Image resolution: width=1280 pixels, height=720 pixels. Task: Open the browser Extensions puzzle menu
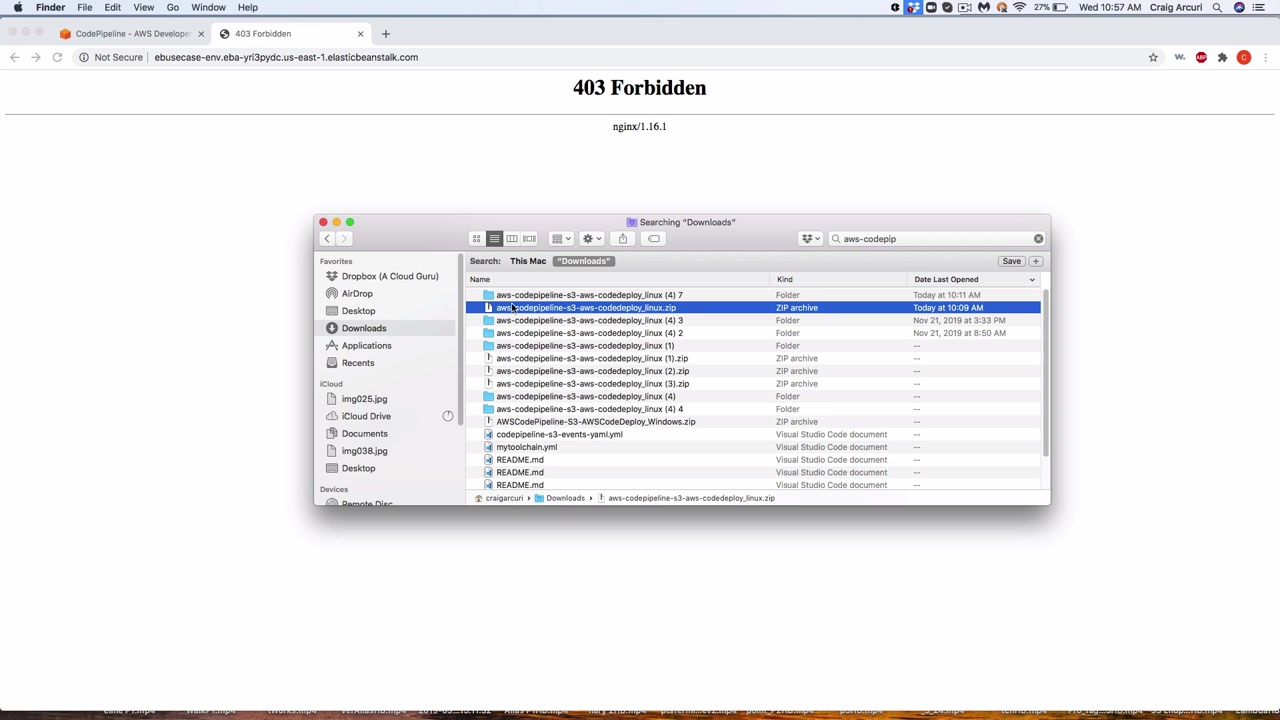point(1222,57)
